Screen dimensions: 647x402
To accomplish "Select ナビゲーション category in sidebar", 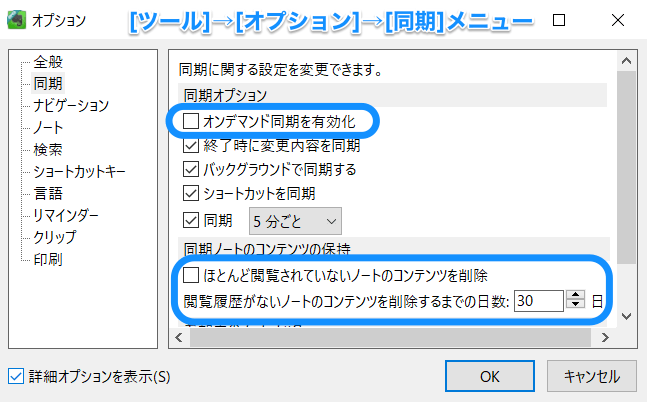I will click(x=71, y=105).
